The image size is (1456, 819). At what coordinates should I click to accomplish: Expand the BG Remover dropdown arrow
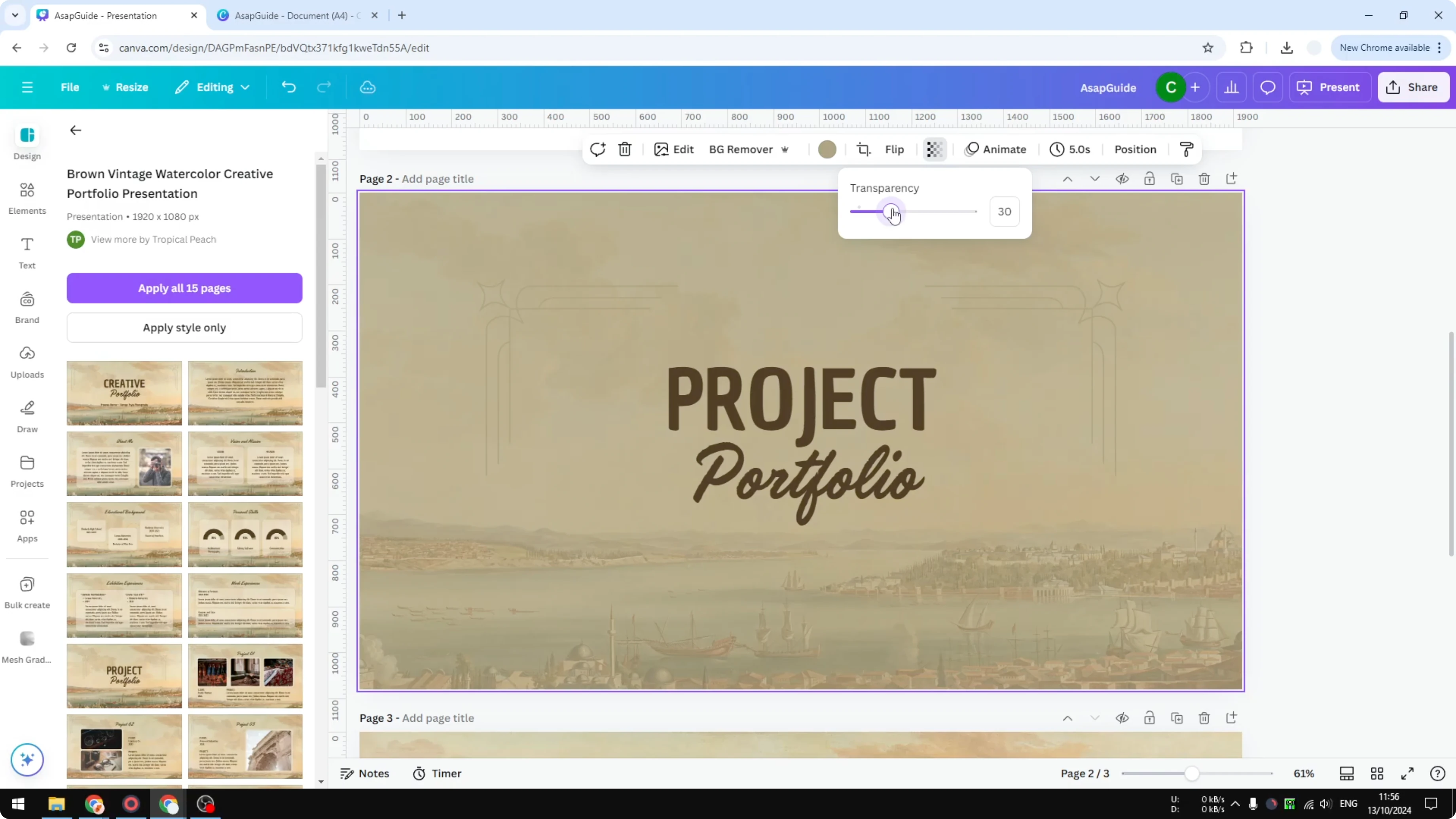(785, 150)
